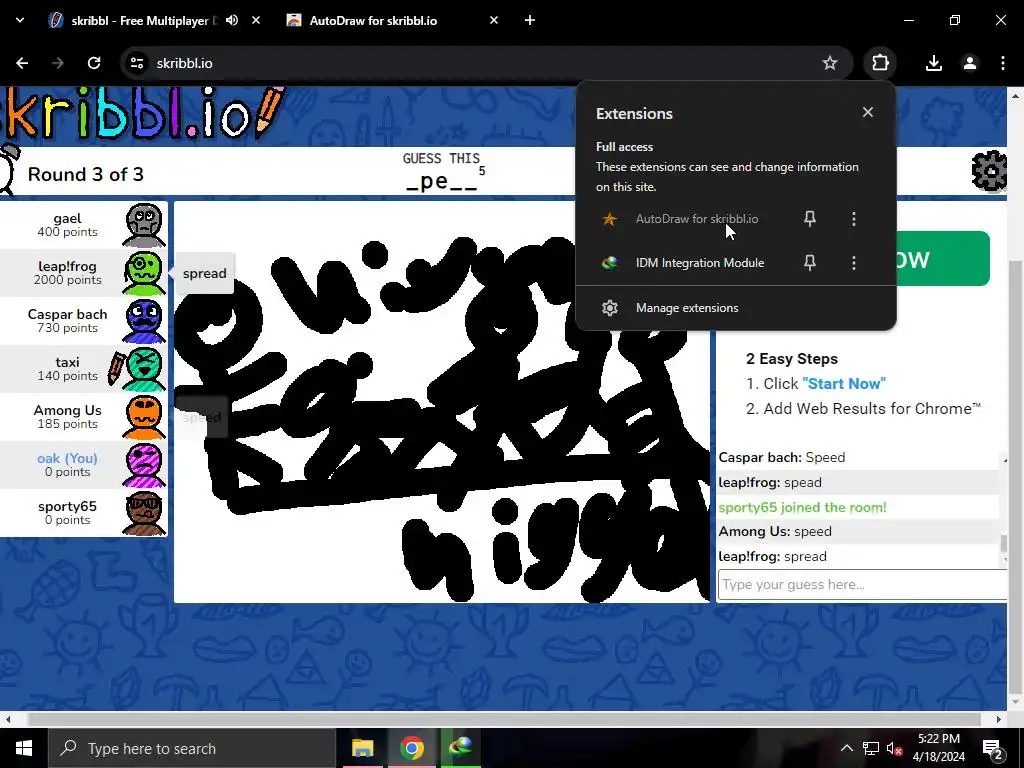Select player name gael
Viewport: 1024px width, 768px height.
pyautogui.click(x=67, y=218)
